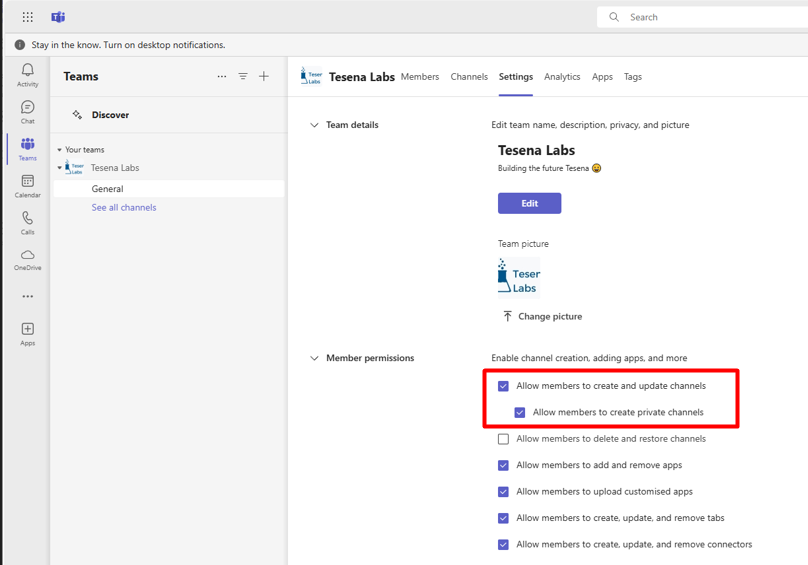Click Change picture link
The image size is (808, 565).
click(550, 317)
